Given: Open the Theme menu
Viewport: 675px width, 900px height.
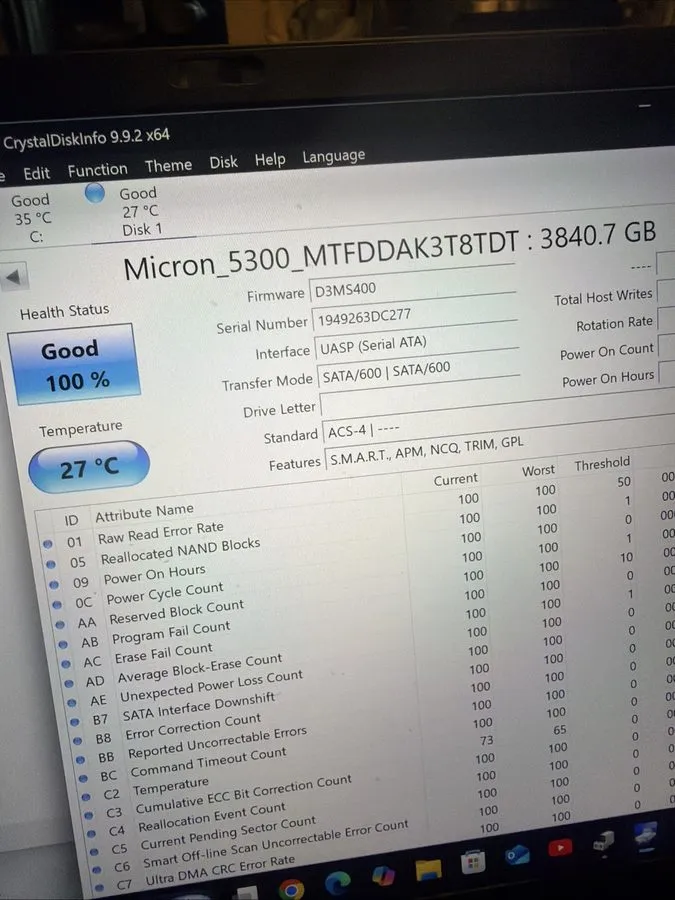Looking at the screenshot, I should point(168,166).
